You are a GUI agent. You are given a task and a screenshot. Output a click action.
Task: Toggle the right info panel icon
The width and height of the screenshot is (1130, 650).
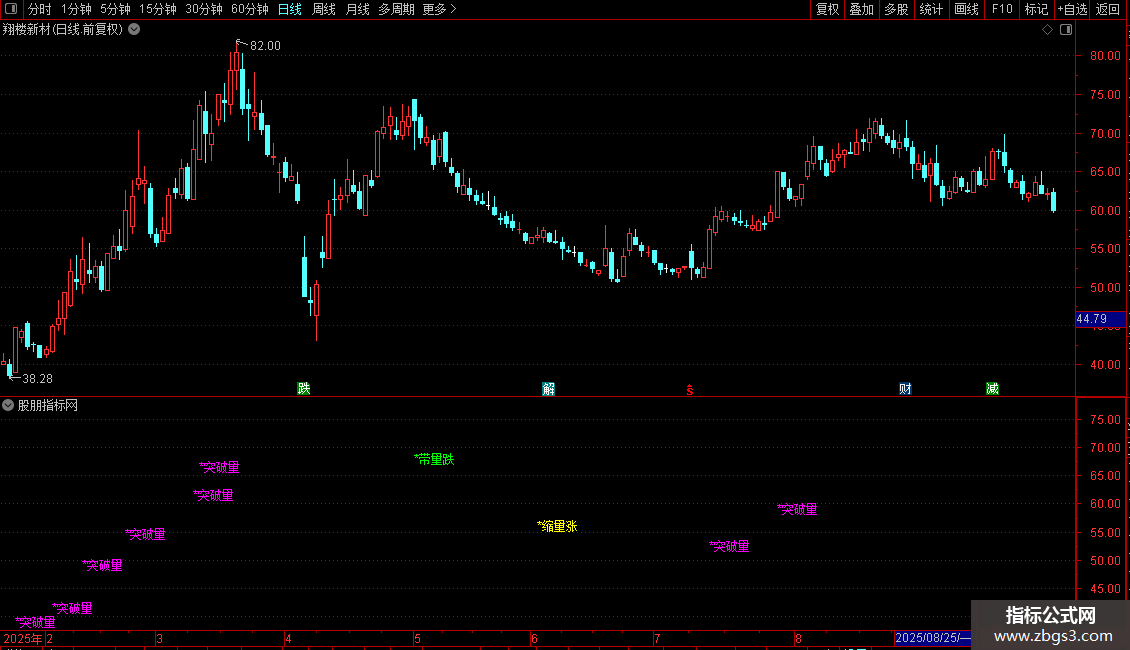1066,30
